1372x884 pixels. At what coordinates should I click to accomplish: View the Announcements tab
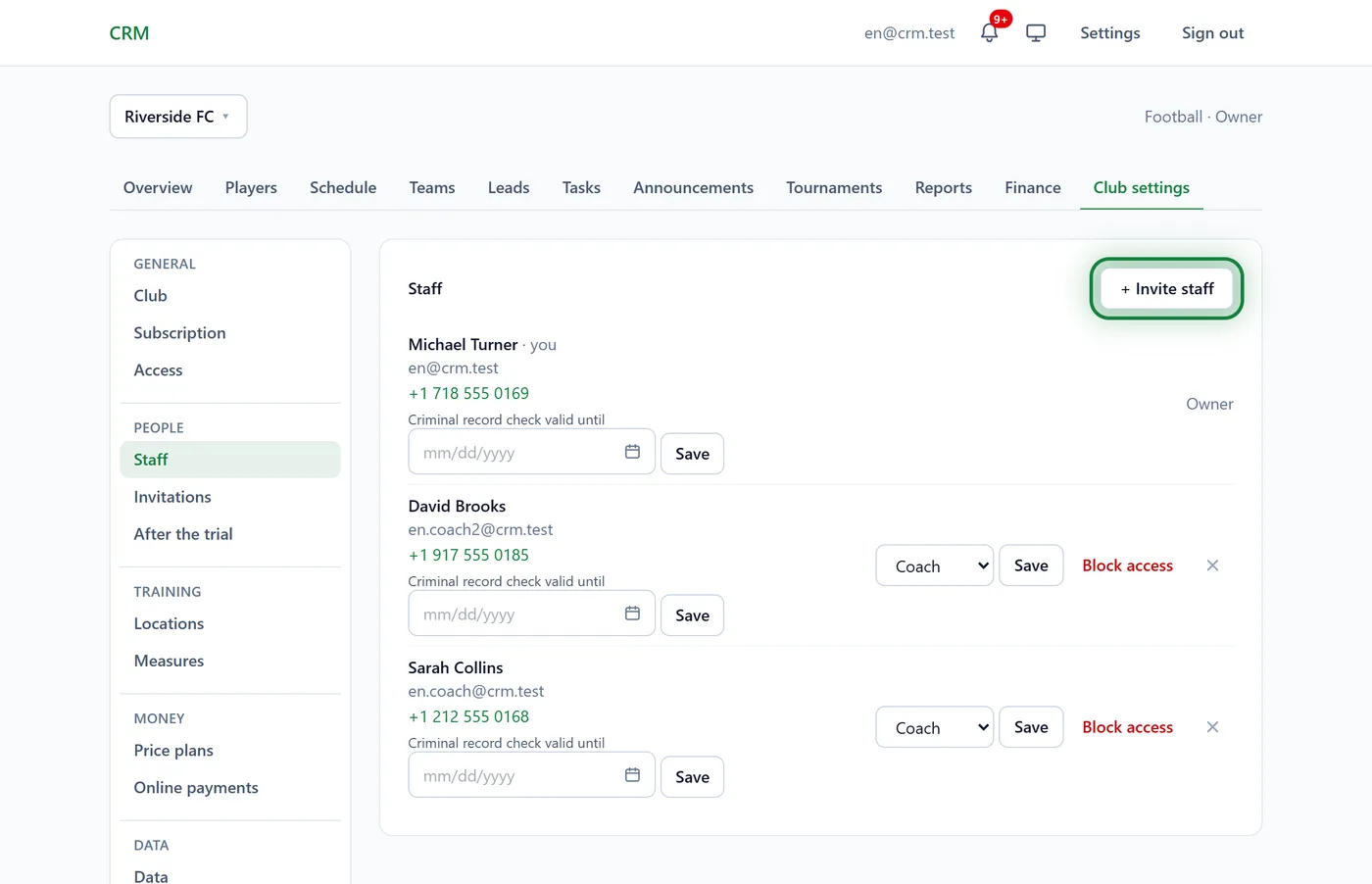tap(693, 187)
